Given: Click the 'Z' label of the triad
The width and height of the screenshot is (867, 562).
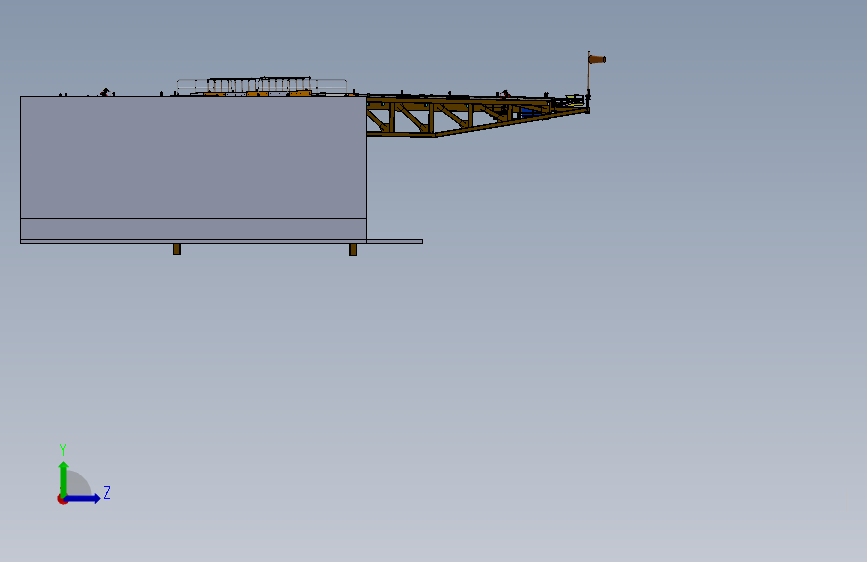Looking at the screenshot, I should click(107, 492).
